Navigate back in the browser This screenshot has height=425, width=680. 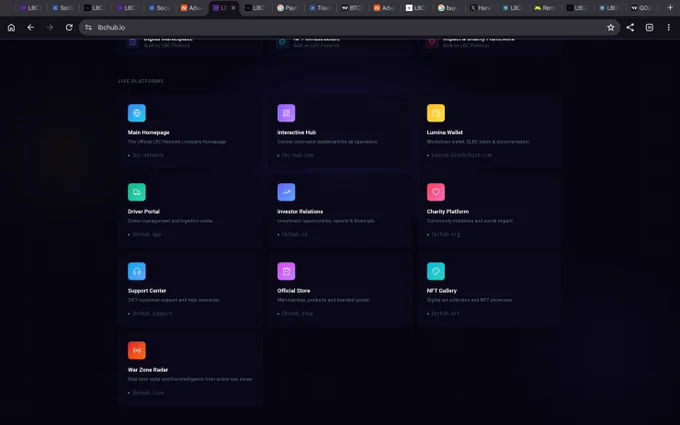tap(30, 27)
